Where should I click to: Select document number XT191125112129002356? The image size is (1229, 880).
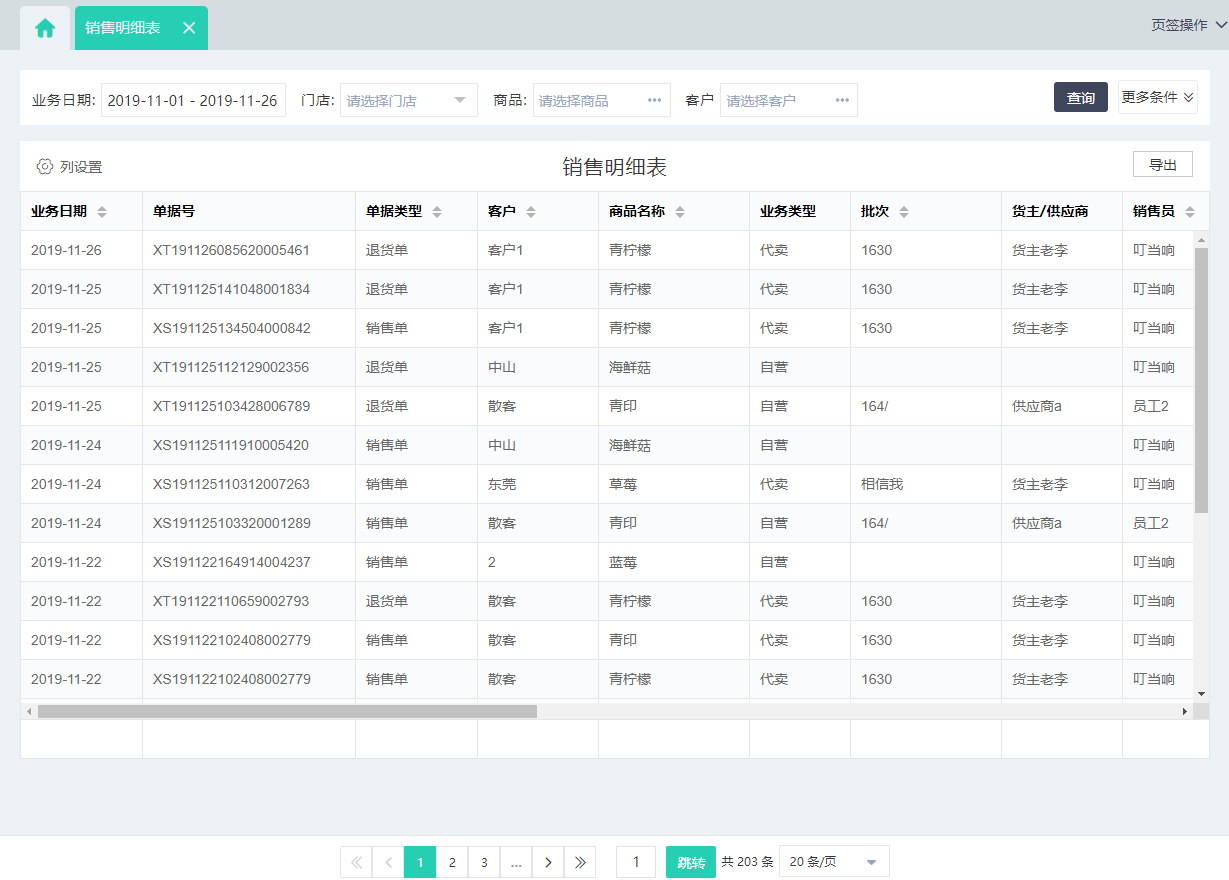[x=231, y=367]
